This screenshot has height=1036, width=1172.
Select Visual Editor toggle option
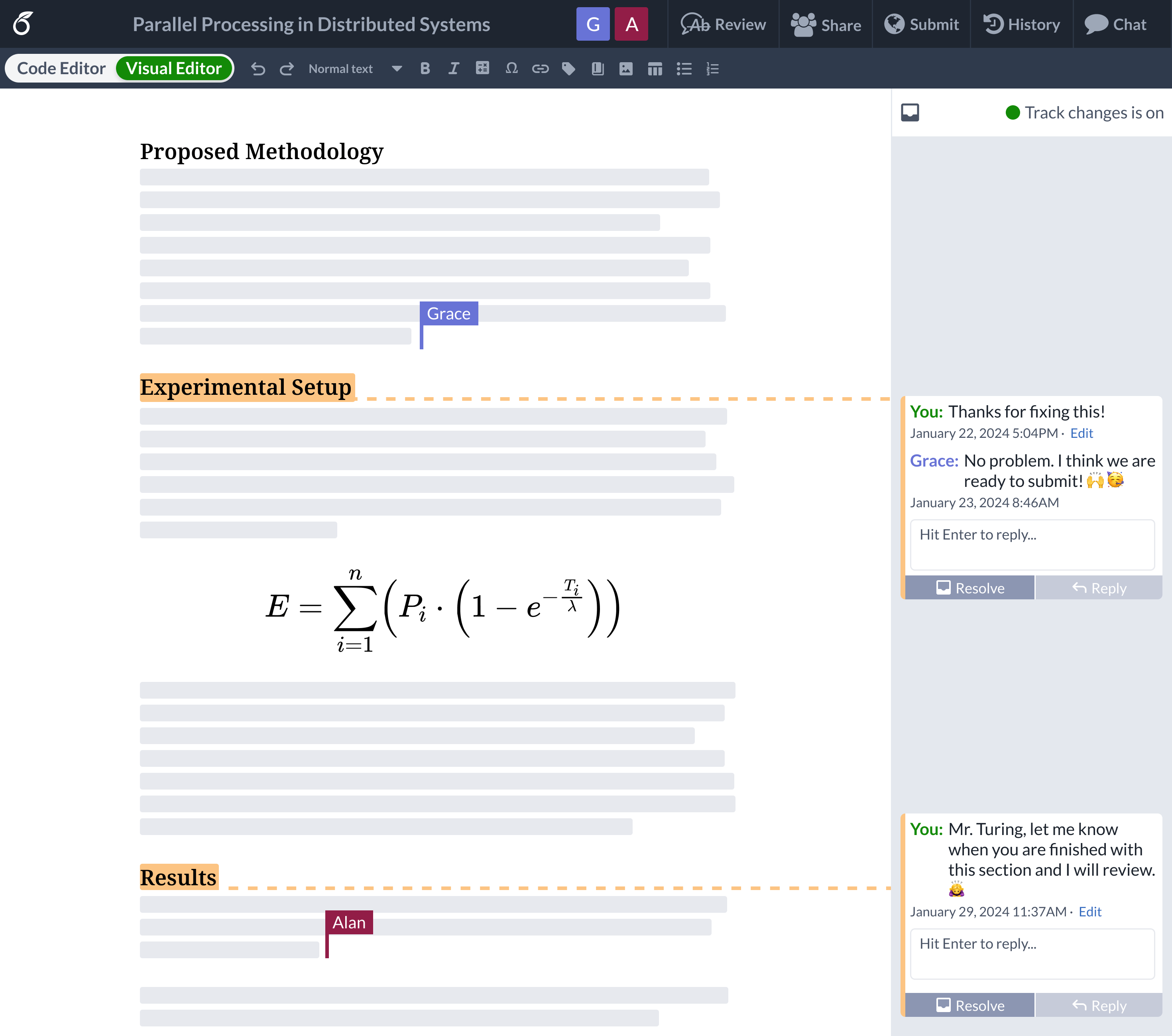pos(174,68)
